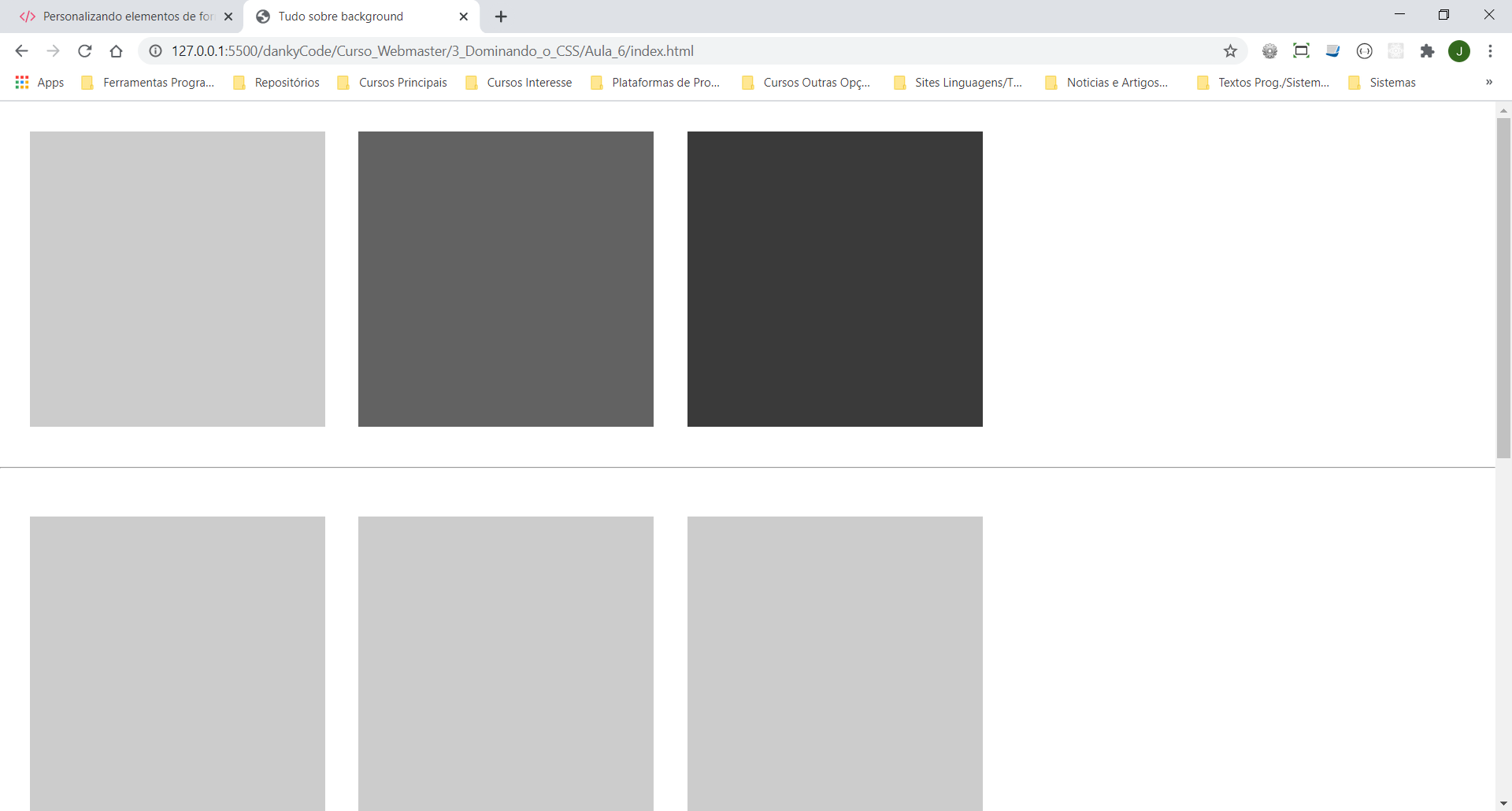This screenshot has width=1512, height=811.
Task: Open the browser home page
Action: (116, 51)
